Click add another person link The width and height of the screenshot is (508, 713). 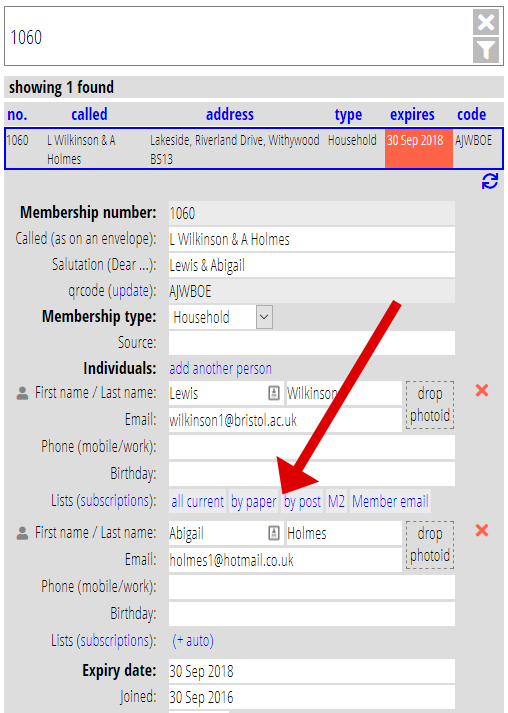click(221, 368)
